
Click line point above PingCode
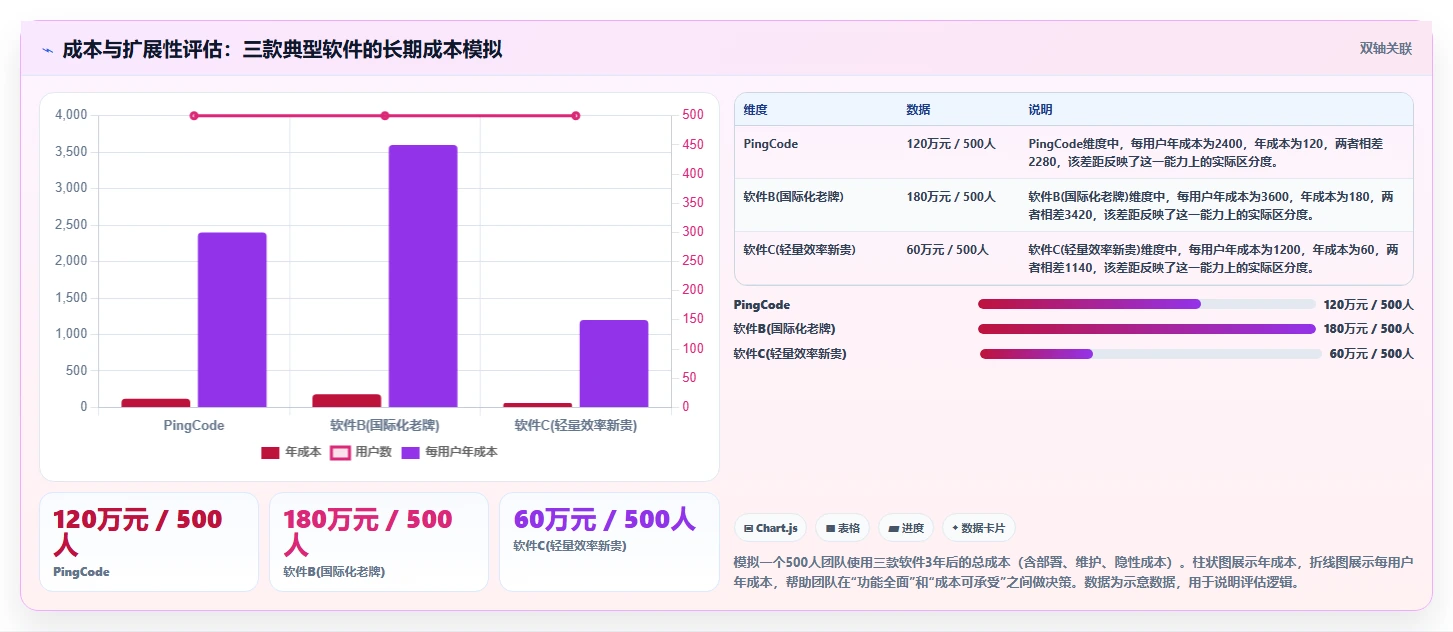194,116
